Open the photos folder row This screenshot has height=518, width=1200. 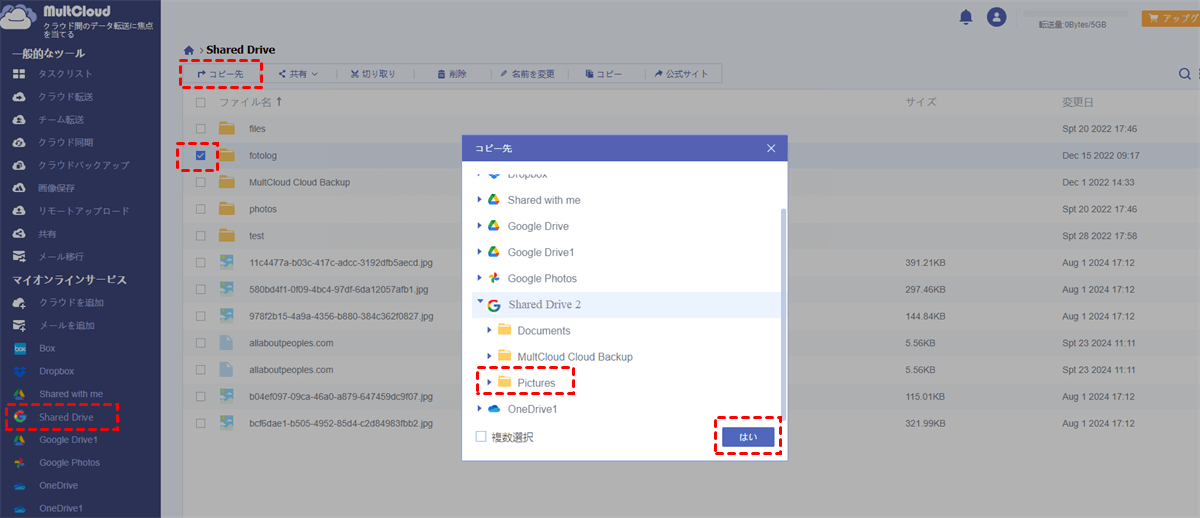(x=263, y=209)
